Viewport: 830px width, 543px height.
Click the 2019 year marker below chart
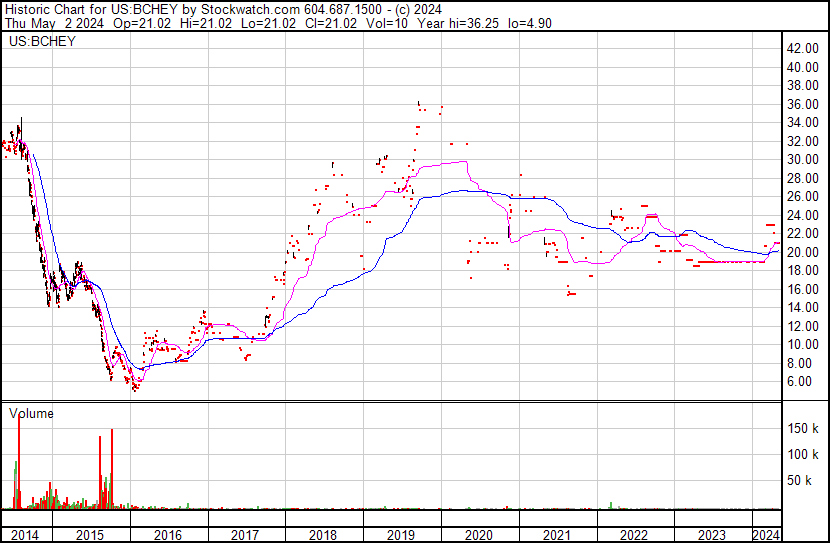tap(400, 535)
